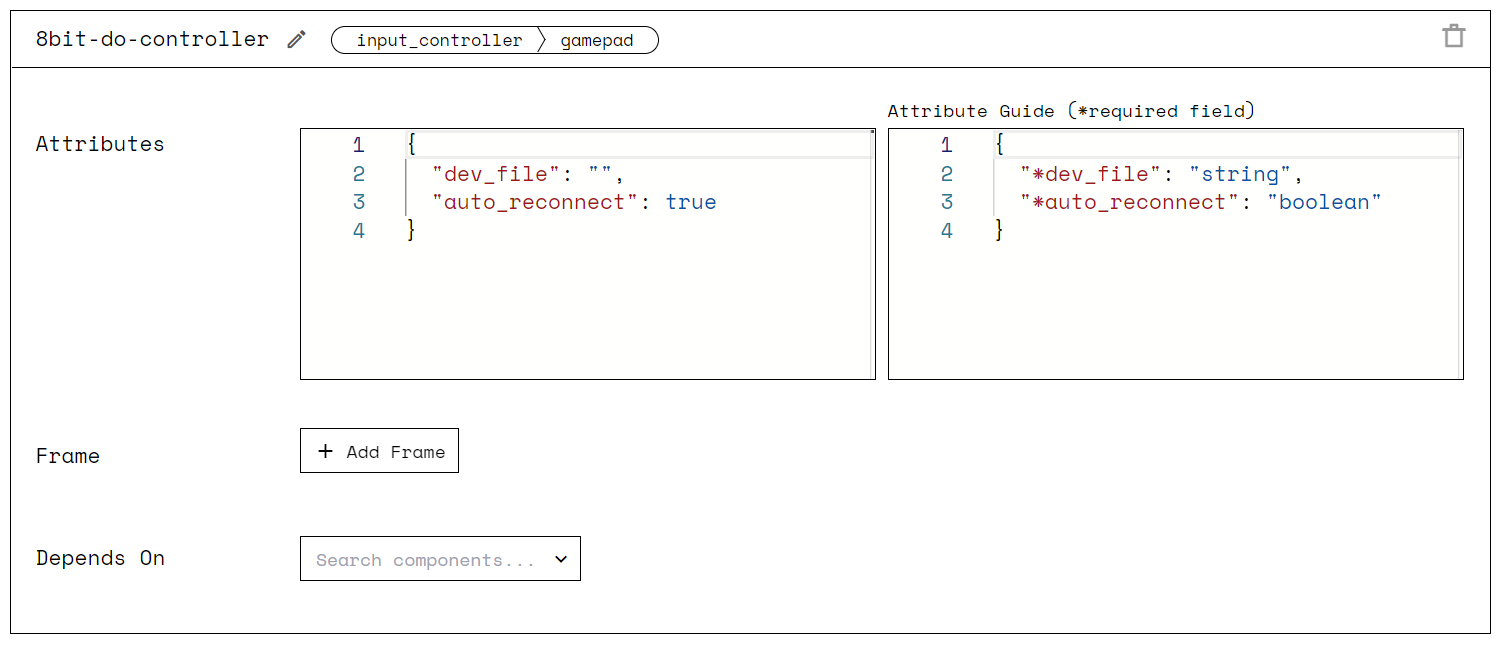1501x646 pixels.
Task: Click the "dev_file" key in Attributes editor
Action: coord(496,174)
